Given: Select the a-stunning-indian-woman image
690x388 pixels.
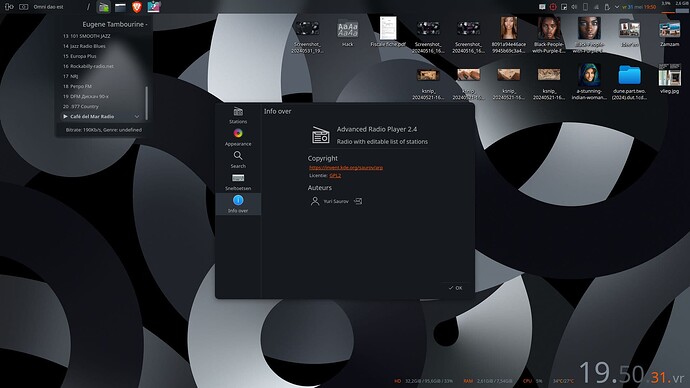Looking at the screenshot, I should pyautogui.click(x=589, y=82).
